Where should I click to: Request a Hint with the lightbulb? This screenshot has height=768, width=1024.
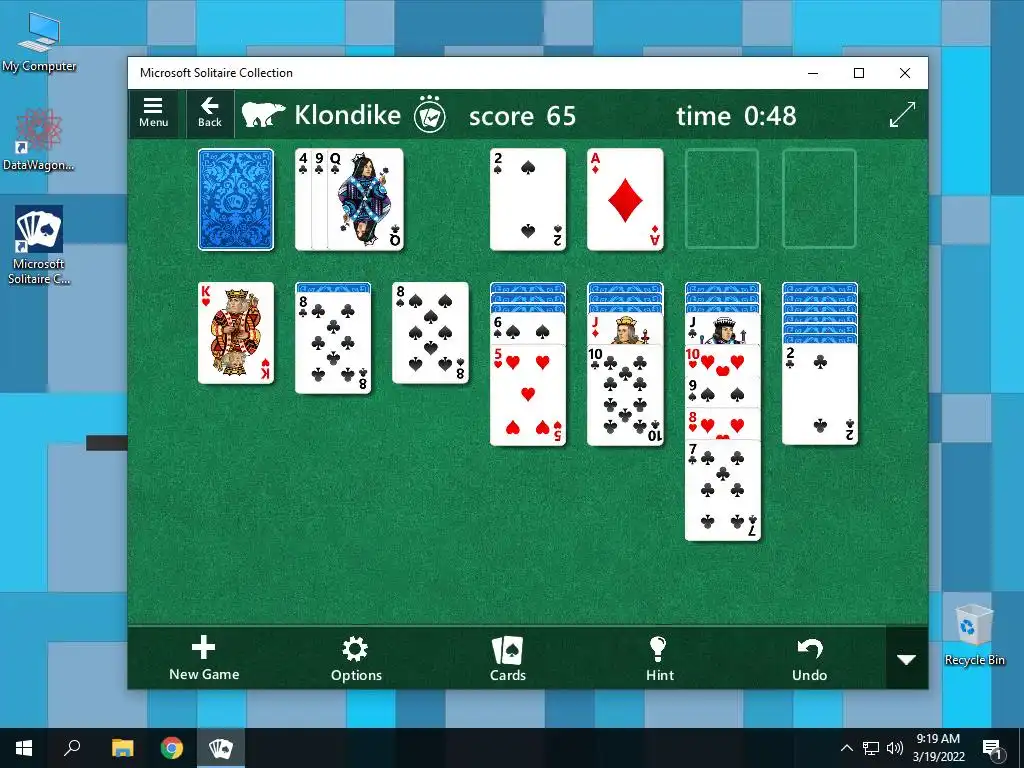(659, 658)
